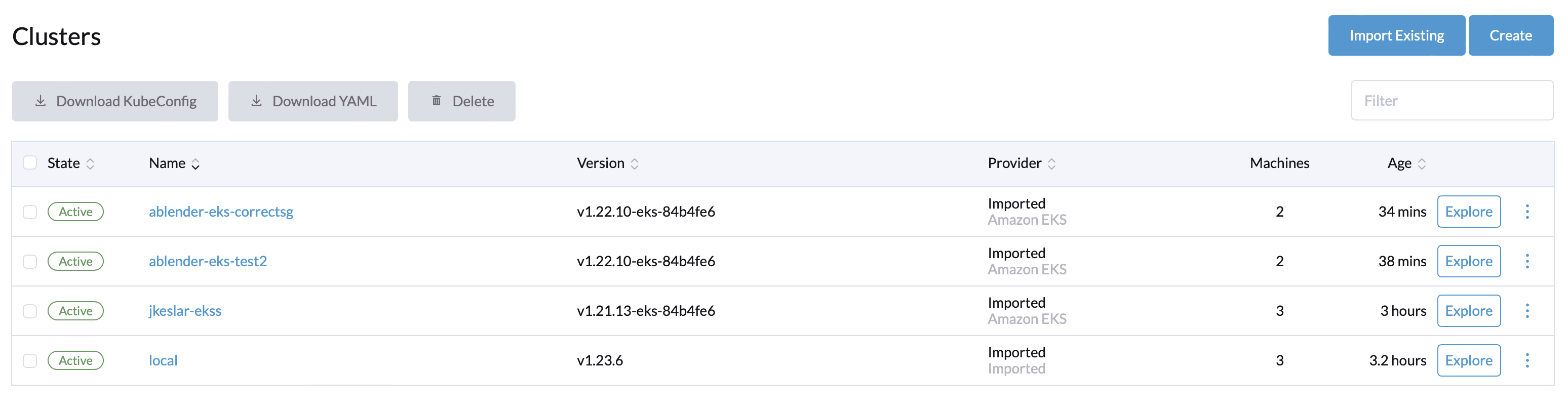Click the Active state badge for jkeslar-ekss

click(x=75, y=311)
